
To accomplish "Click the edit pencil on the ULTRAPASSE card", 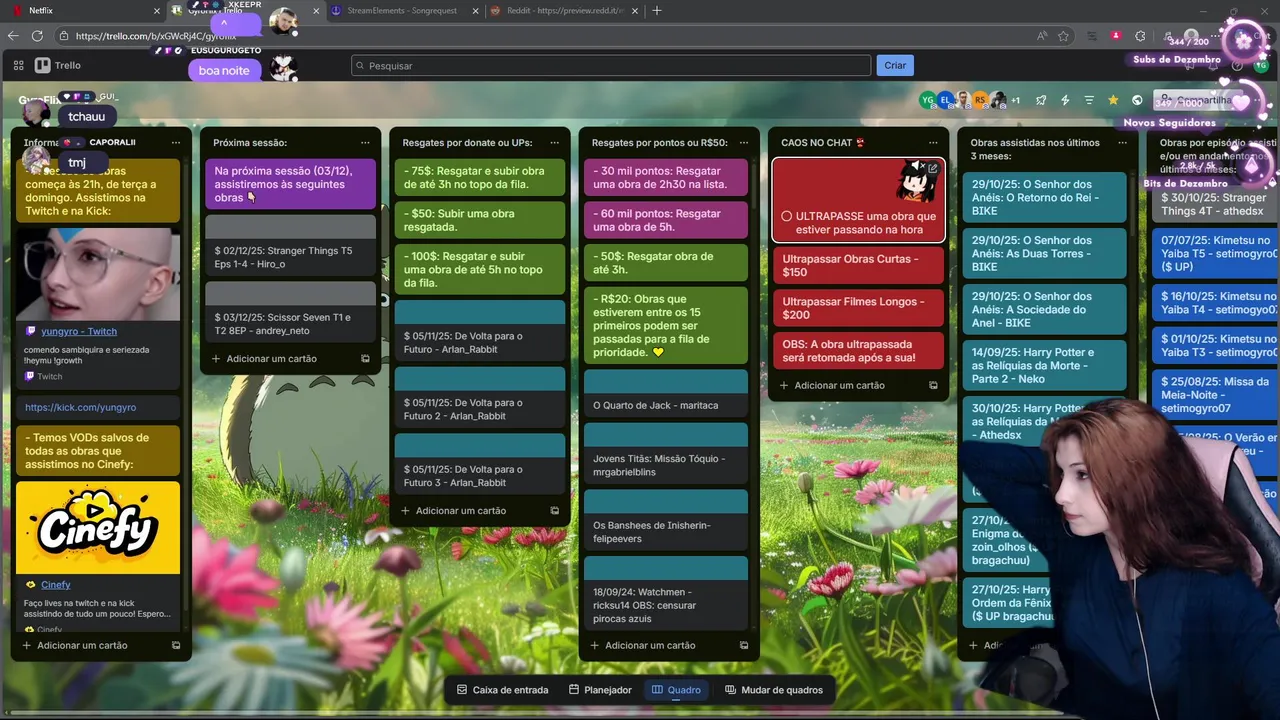I will tap(933, 169).
